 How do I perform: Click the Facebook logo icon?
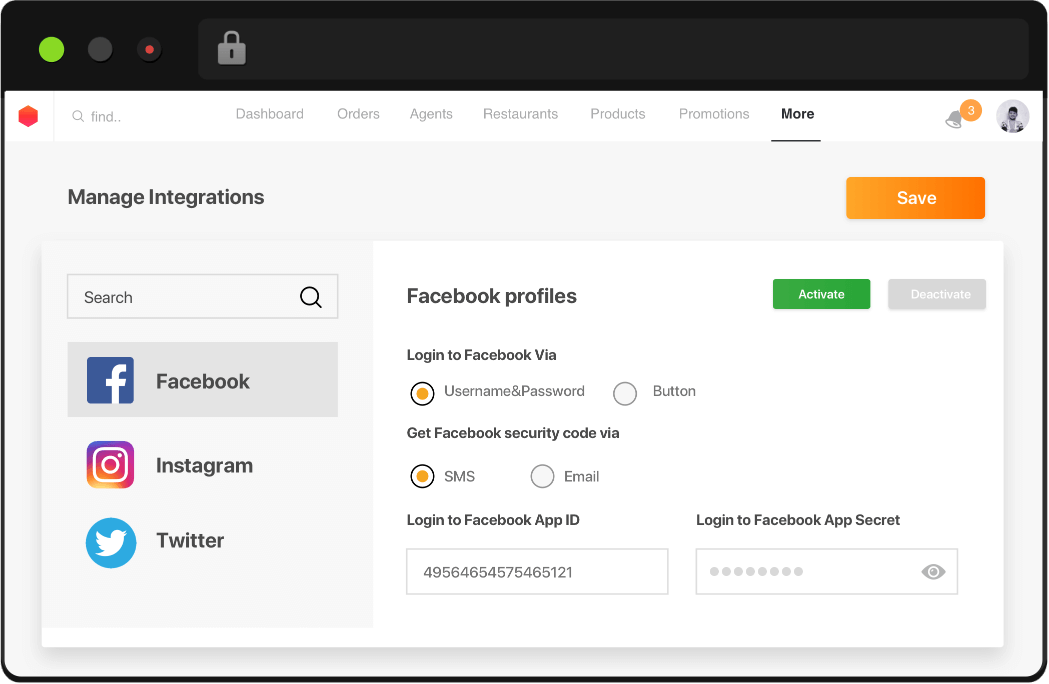[x=110, y=380]
